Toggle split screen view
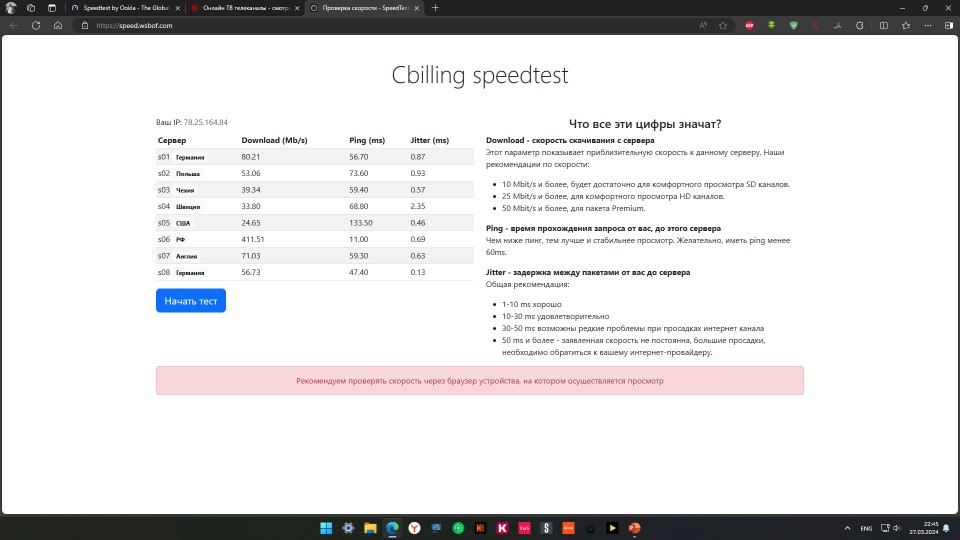This screenshot has width=960, height=540. pyautogui.click(x=883, y=26)
